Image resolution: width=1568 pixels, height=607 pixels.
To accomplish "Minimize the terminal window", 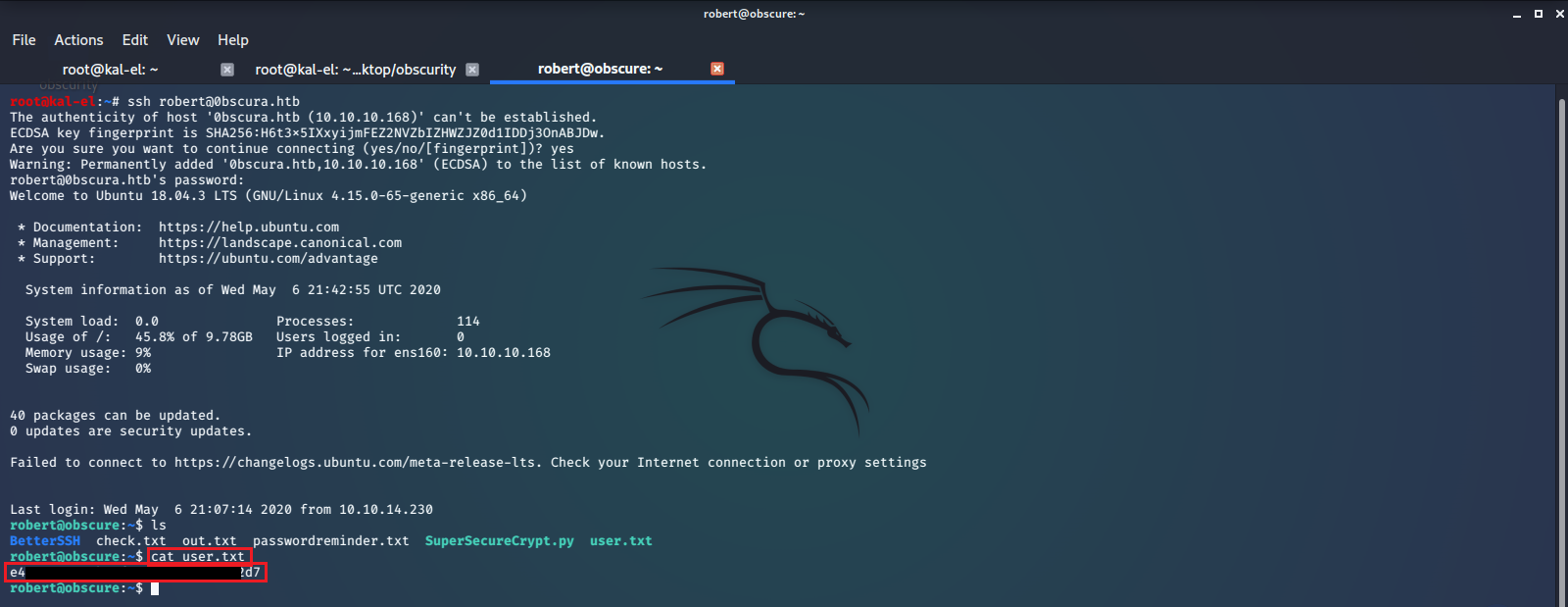I will (1517, 14).
